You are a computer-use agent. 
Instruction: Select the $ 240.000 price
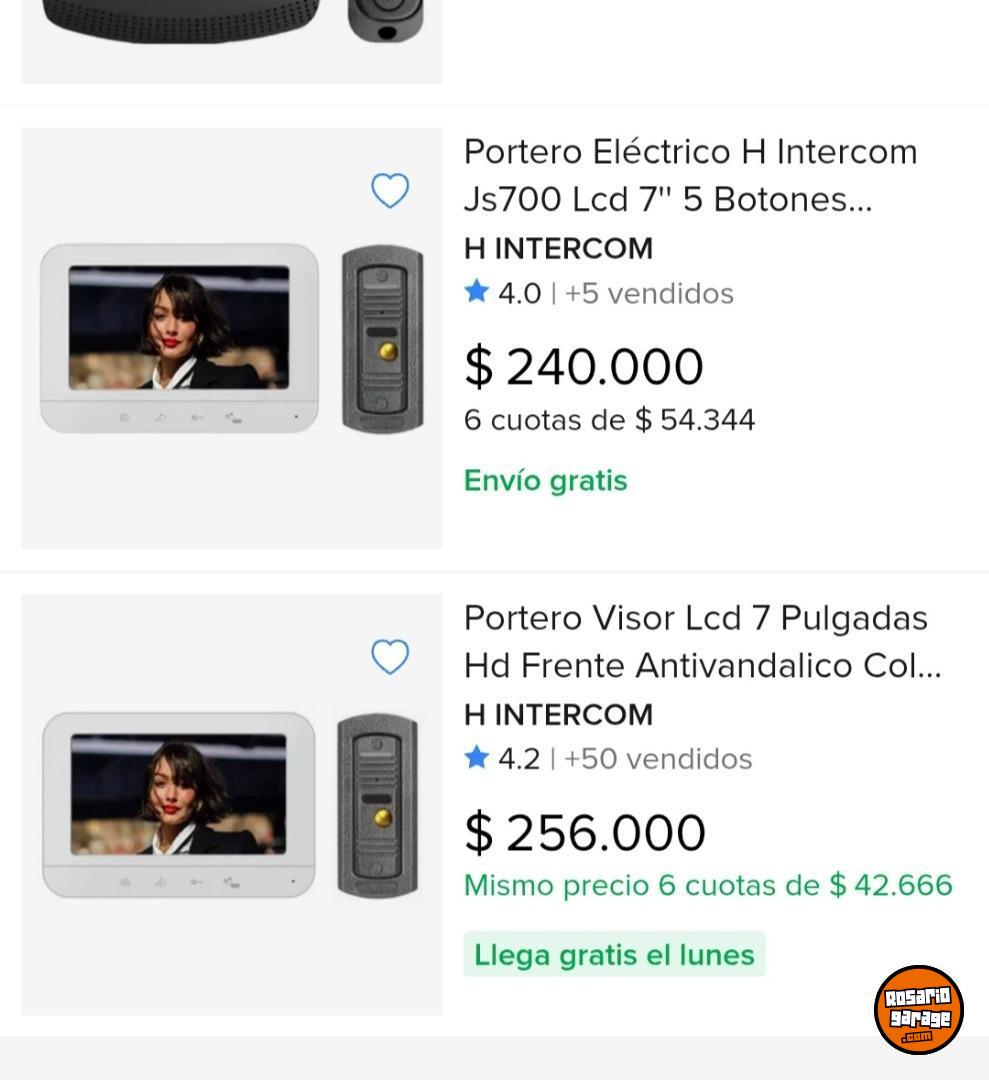(584, 366)
